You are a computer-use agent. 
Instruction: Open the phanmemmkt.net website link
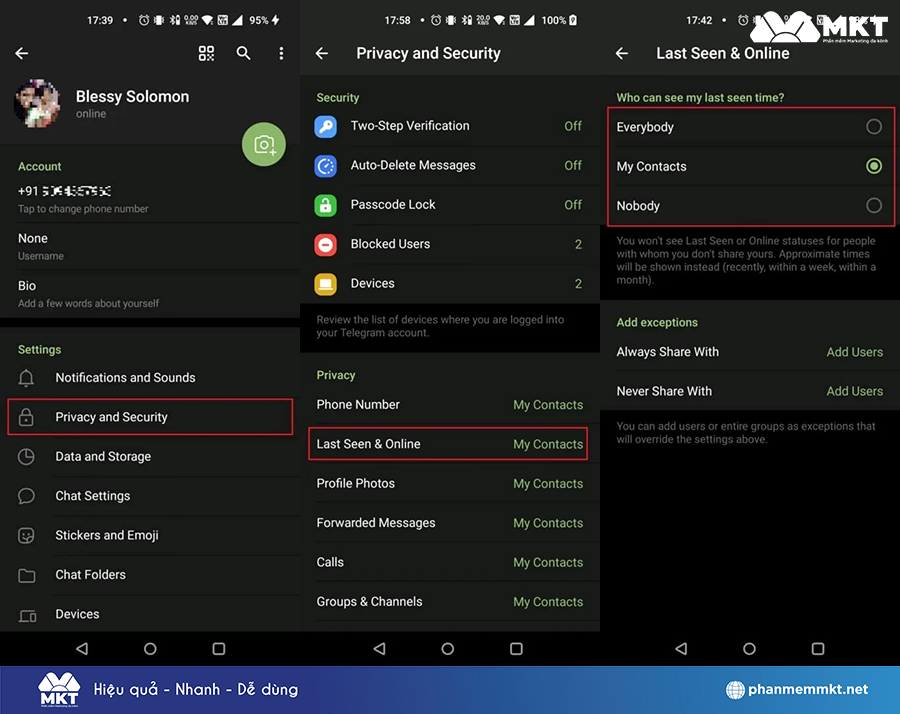(x=797, y=689)
